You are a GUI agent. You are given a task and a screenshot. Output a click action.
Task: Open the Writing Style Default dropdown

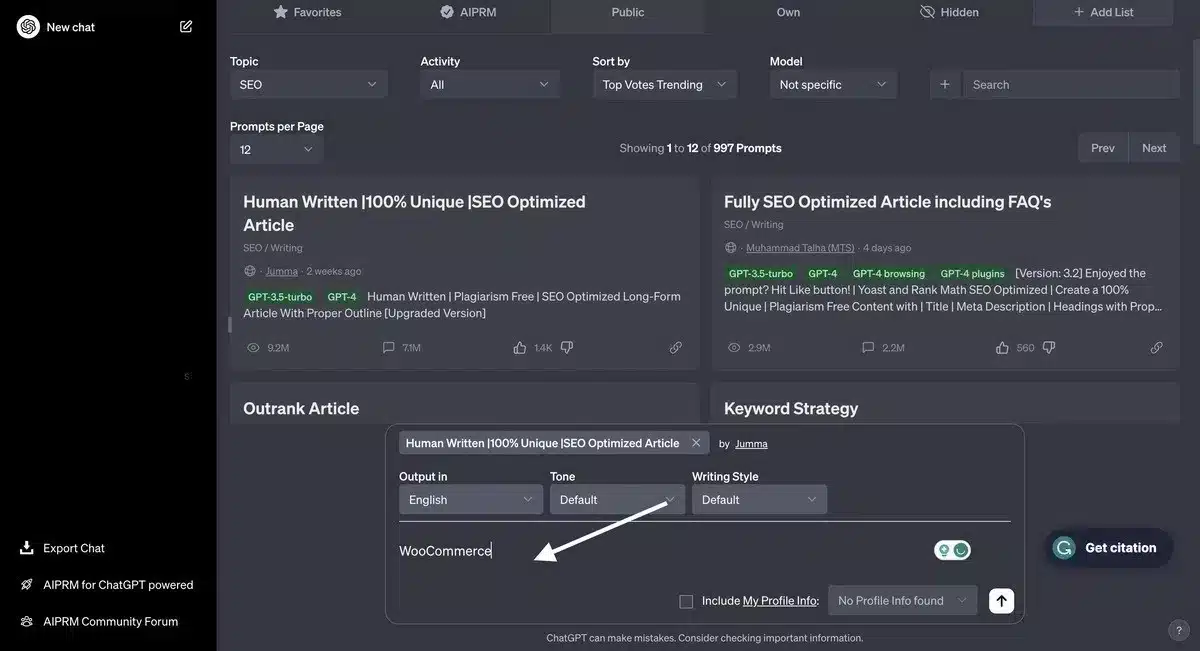[x=759, y=500]
